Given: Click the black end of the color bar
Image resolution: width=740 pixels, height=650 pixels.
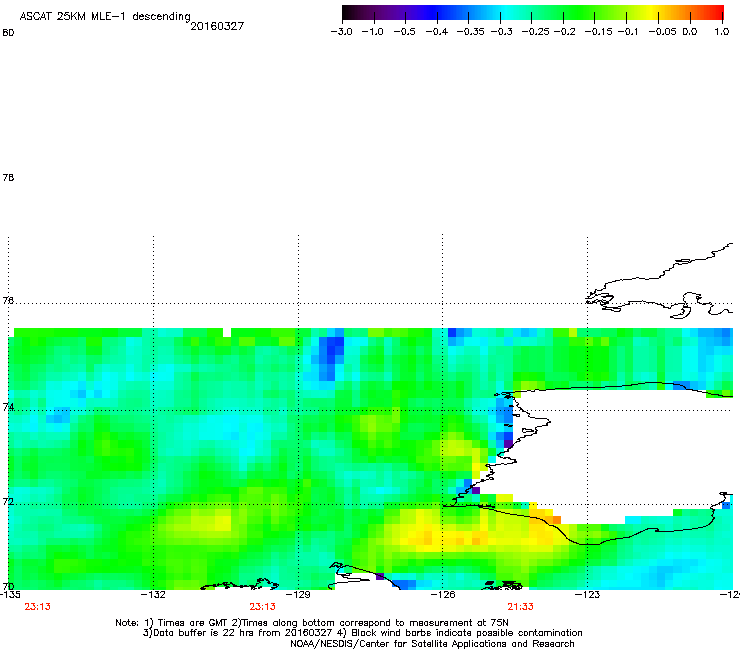Looking at the screenshot, I should click(x=349, y=12).
